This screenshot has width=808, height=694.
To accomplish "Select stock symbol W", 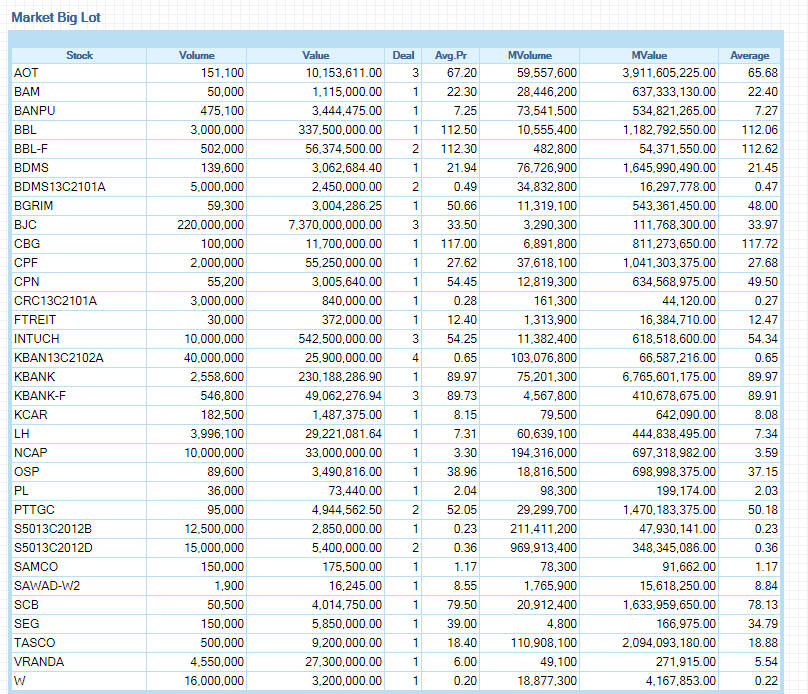I will pyautogui.click(x=20, y=681).
